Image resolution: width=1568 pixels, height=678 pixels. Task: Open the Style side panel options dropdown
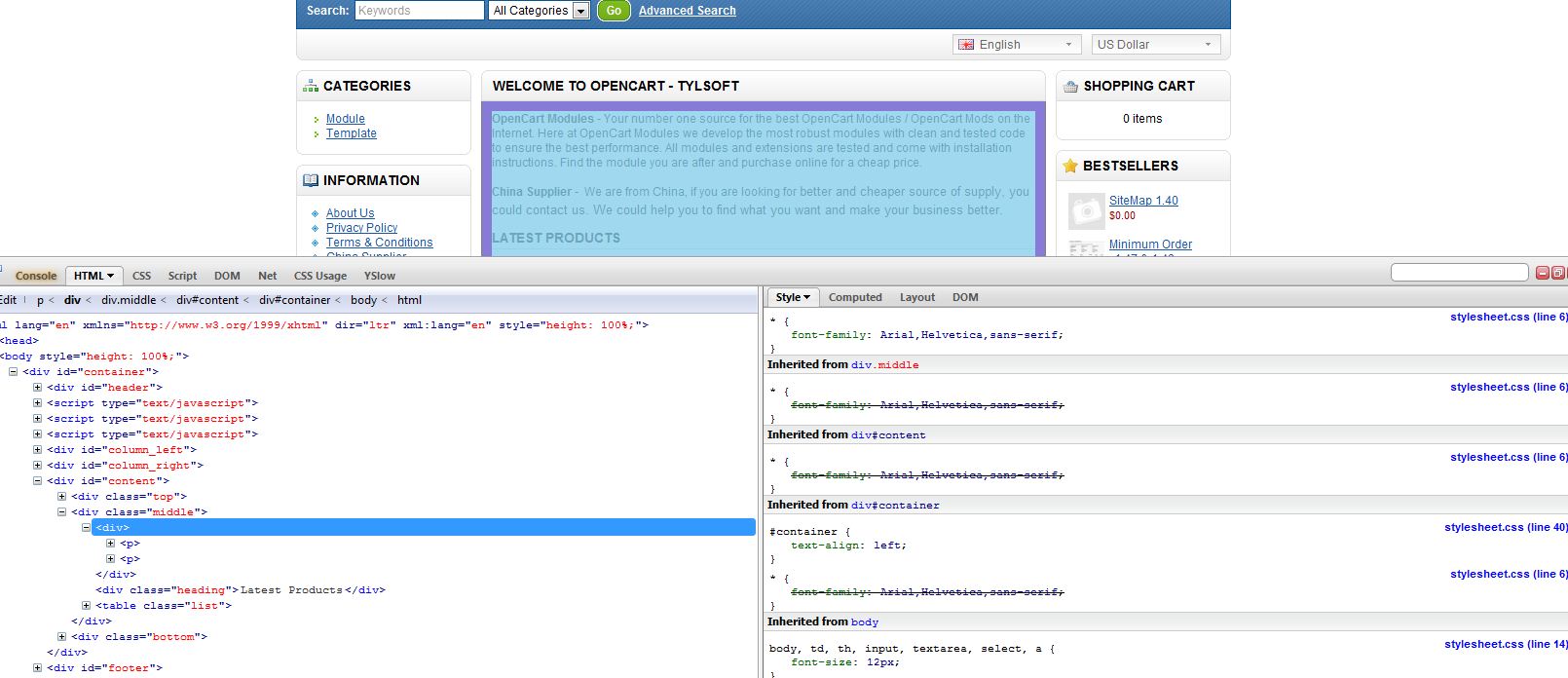pyautogui.click(x=807, y=297)
